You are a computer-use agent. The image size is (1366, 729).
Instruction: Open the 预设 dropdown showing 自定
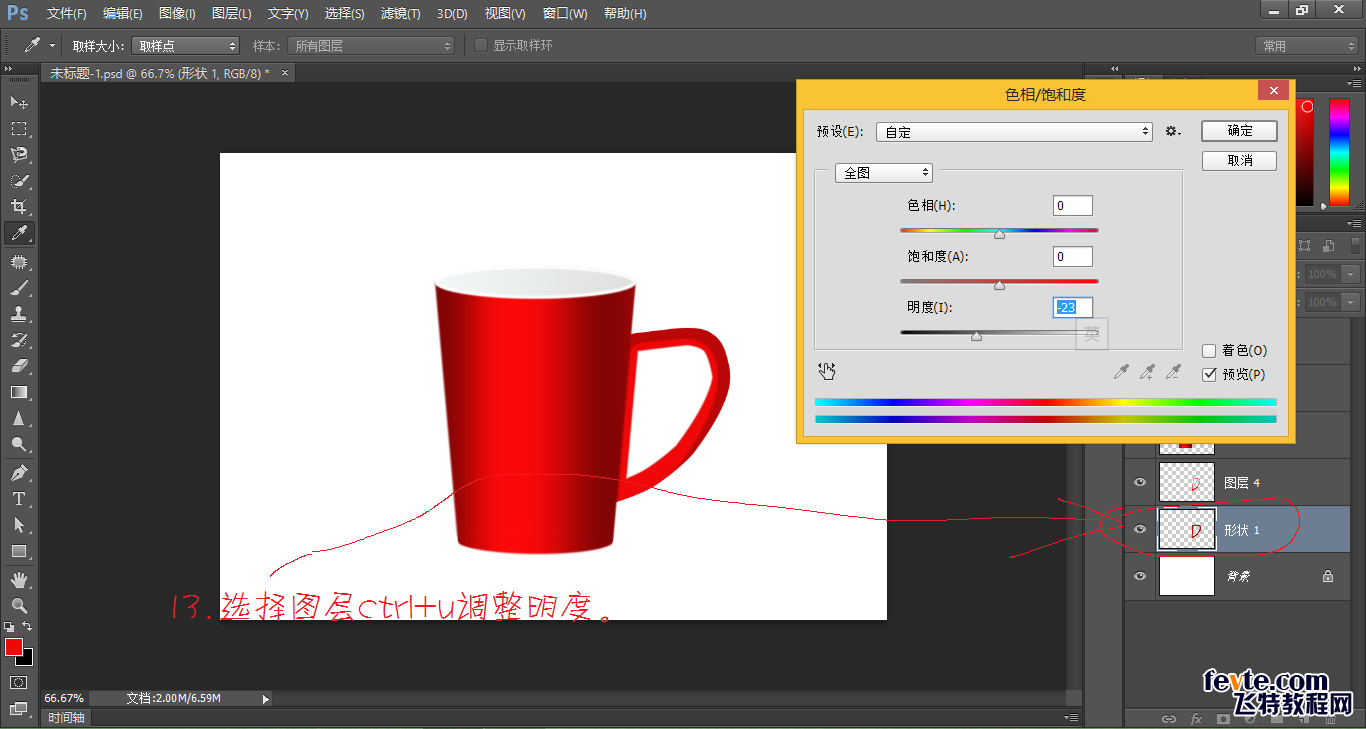pos(1015,132)
